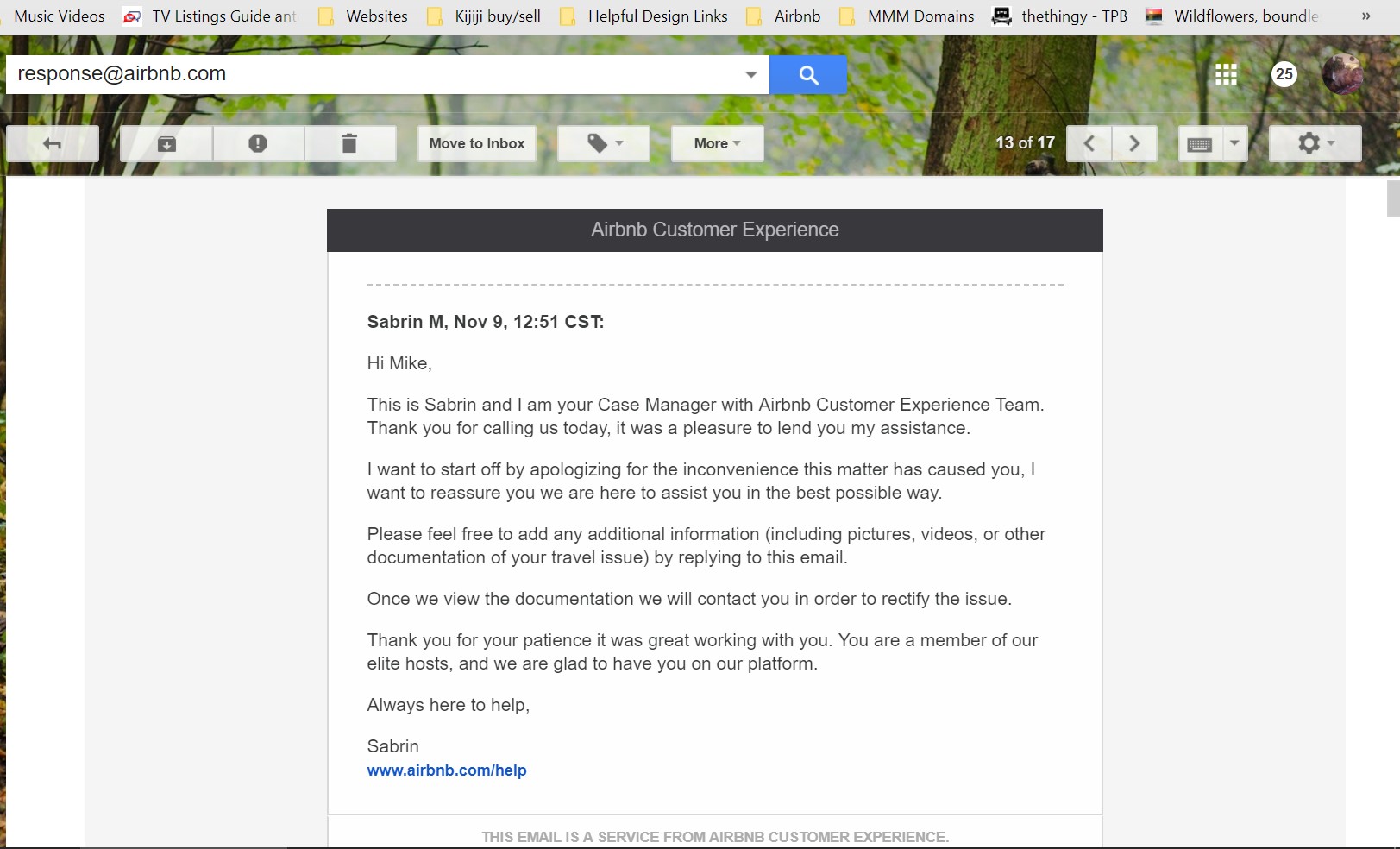
Task: Open the Labels tag dropdown
Action: (604, 143)
